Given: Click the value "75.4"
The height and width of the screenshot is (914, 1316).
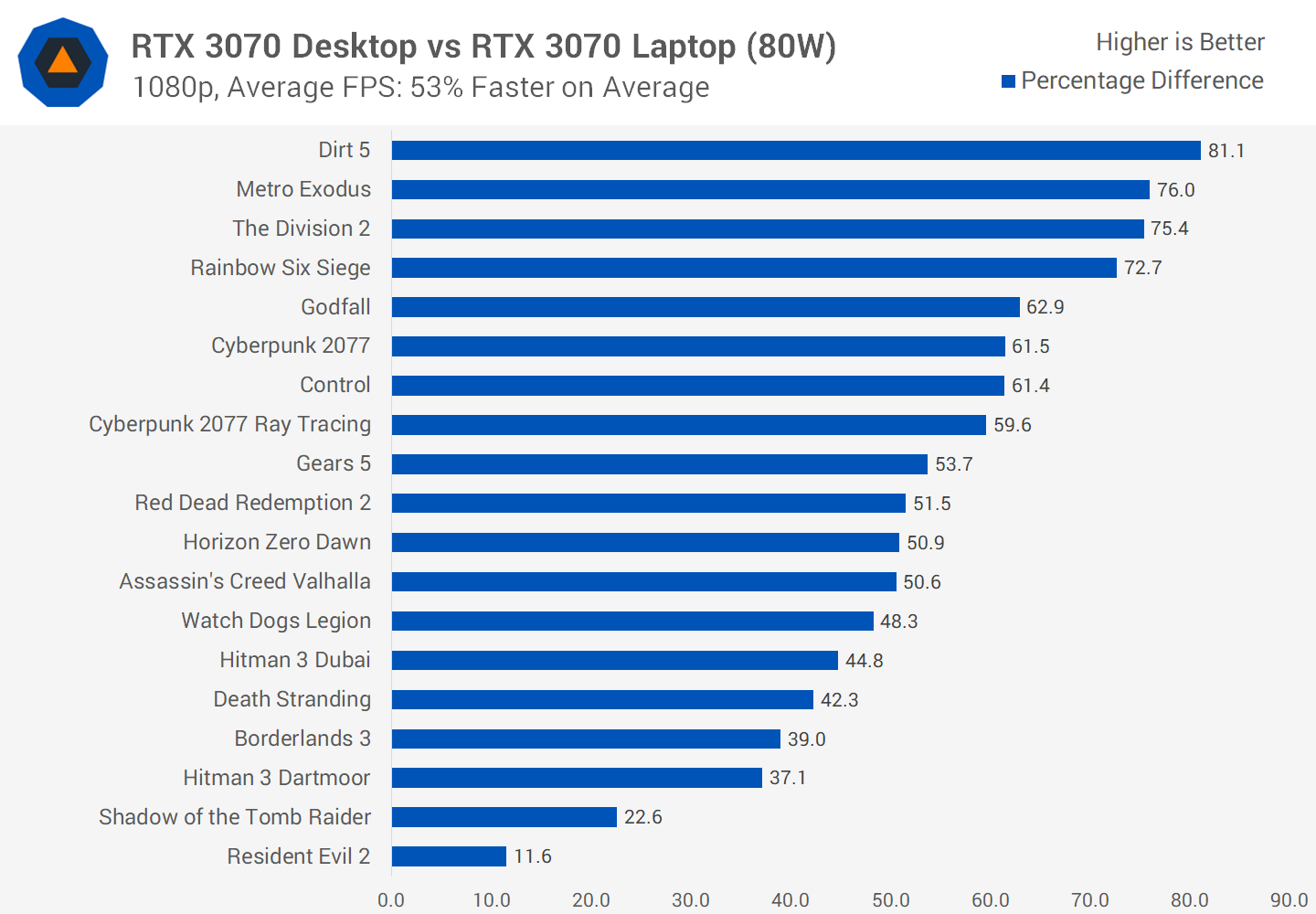Looking at the screenshot, I should [x=1170, y=228].
